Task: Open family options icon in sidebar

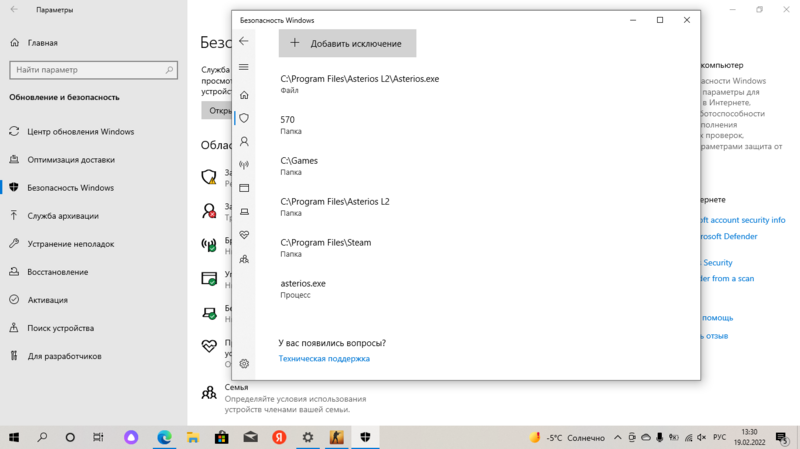Action: [x=244, y=259]
